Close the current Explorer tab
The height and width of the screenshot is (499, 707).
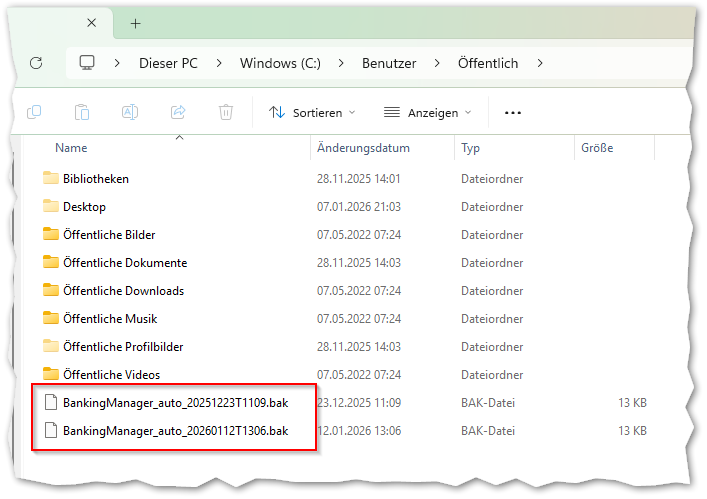pyautogui.click(x=92, y=23)
